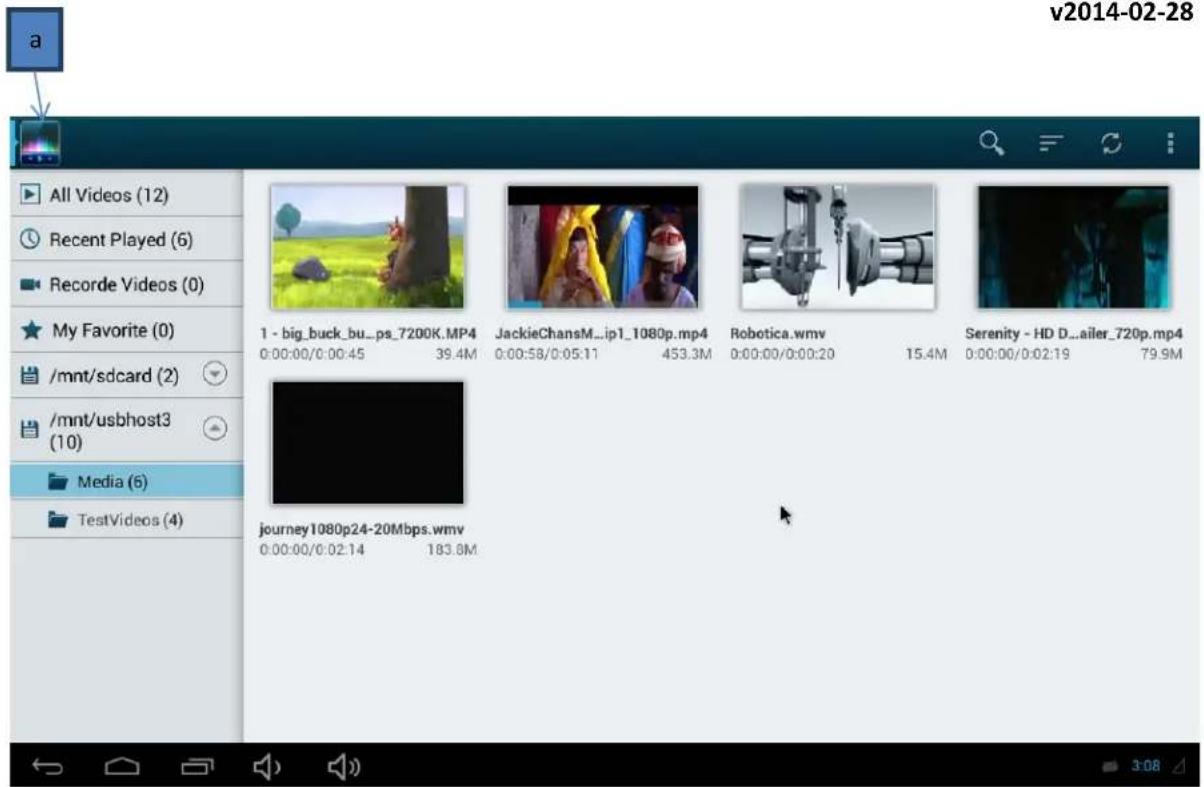
Task: Select All Videos (12) category
Action: pos(127,194)
